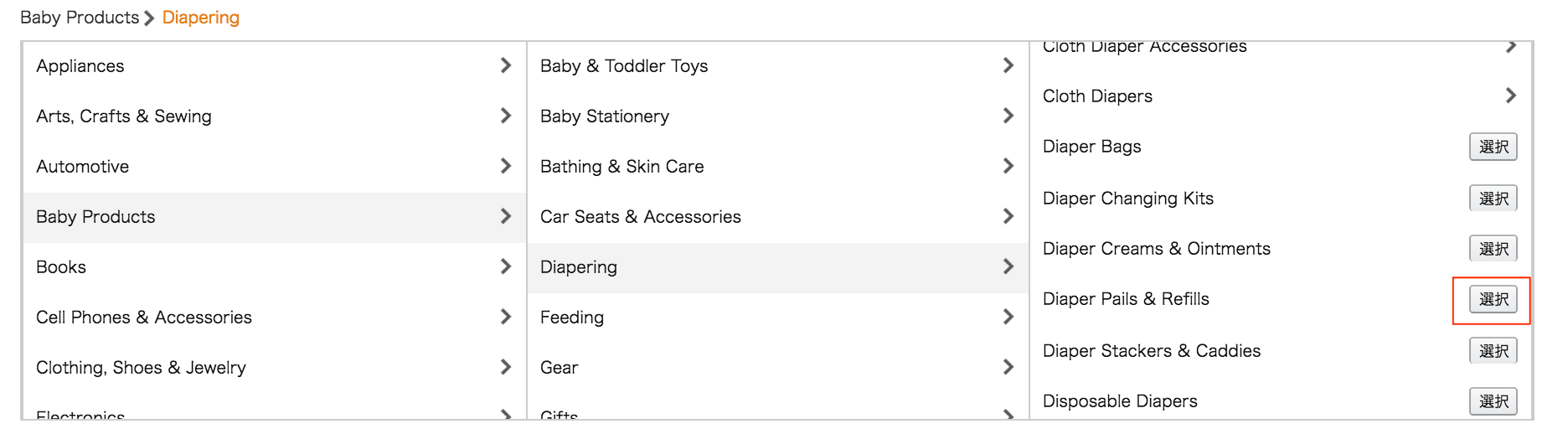
Task: Choose Diaper Creams & Ointments 選択 button
Action: (1493, 249)
